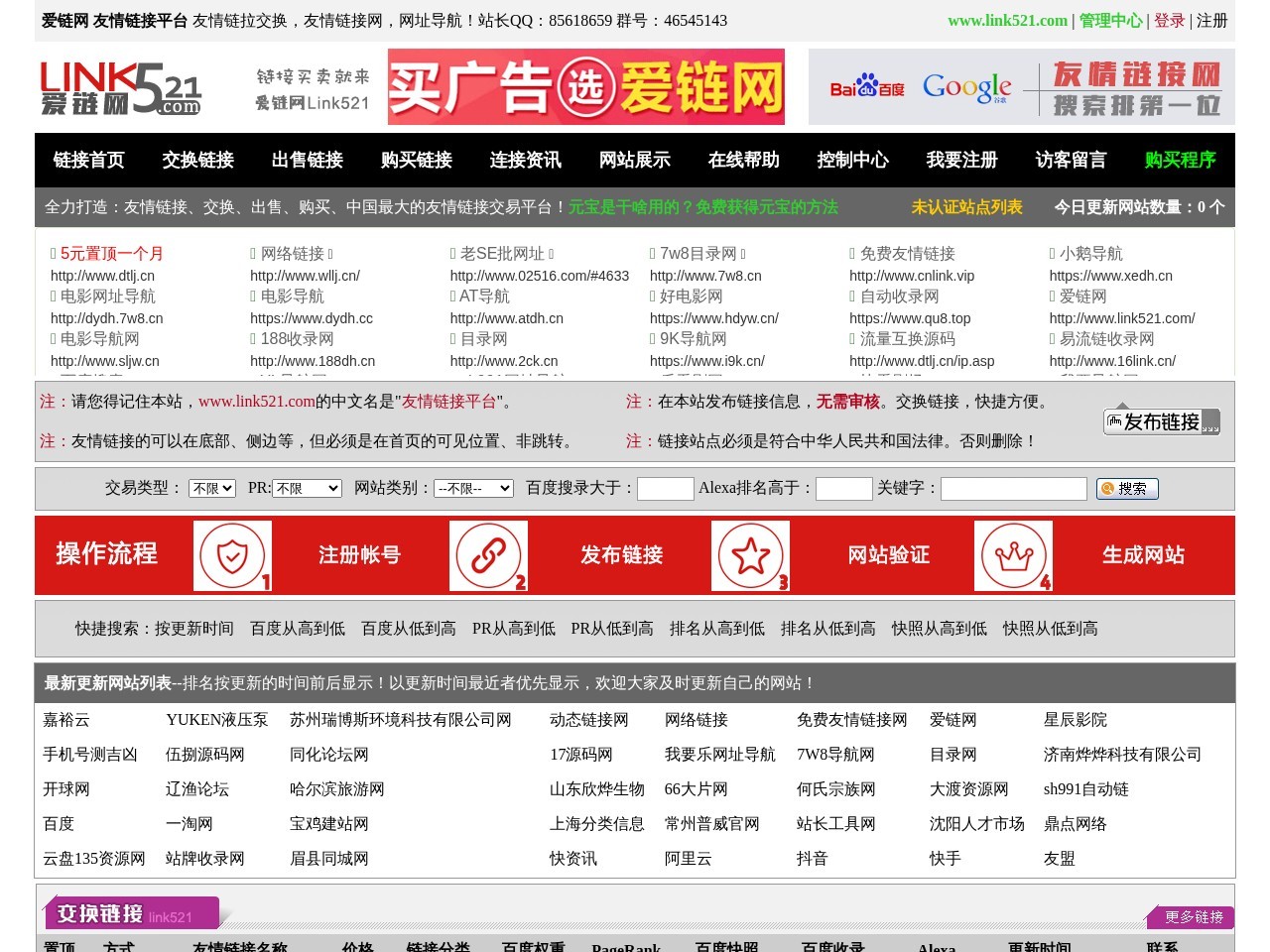Open the 鼎点网络 site link

point(1076,824)
